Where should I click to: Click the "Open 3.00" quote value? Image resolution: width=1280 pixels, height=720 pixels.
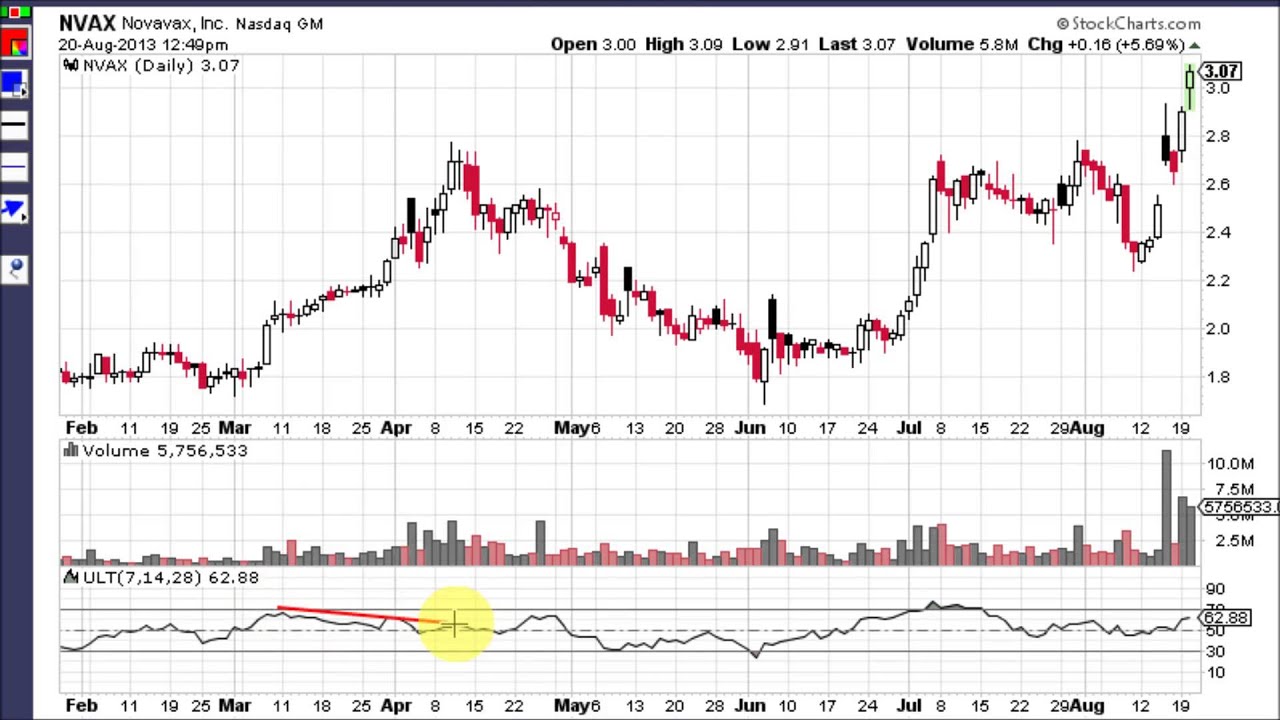(592, 45)
